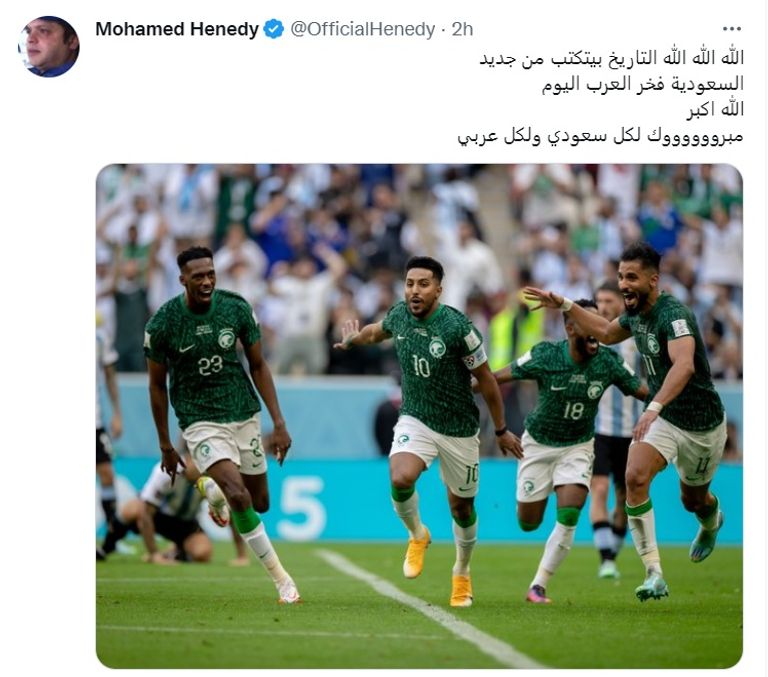Image resolution: width=768 pixels, height=677 pixels.
Task: Click the second line mentioning السعودية
Action: (643, 84)
